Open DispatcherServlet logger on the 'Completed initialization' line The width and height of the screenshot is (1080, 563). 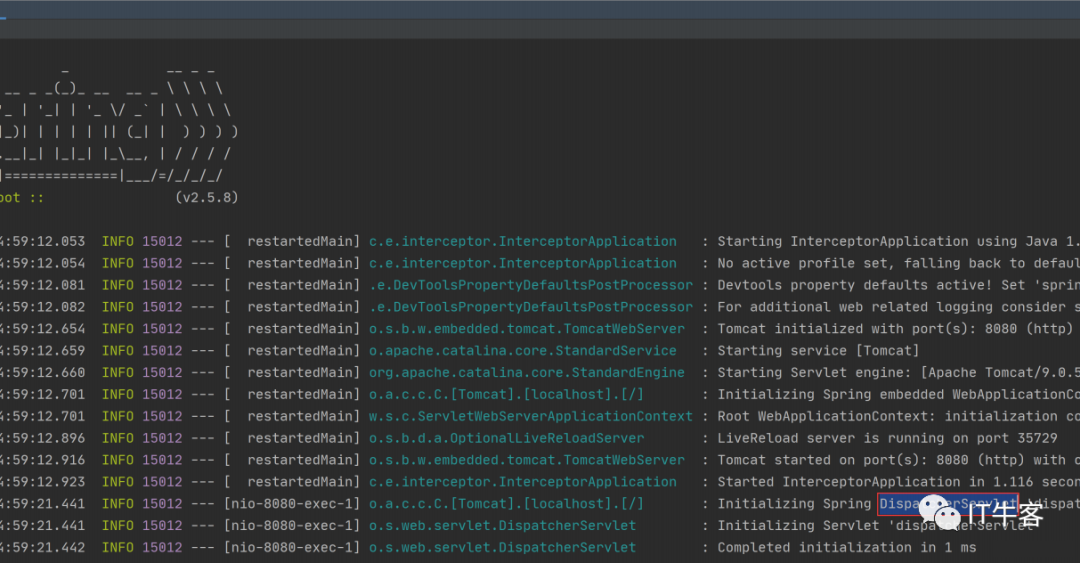coord(503,548)
